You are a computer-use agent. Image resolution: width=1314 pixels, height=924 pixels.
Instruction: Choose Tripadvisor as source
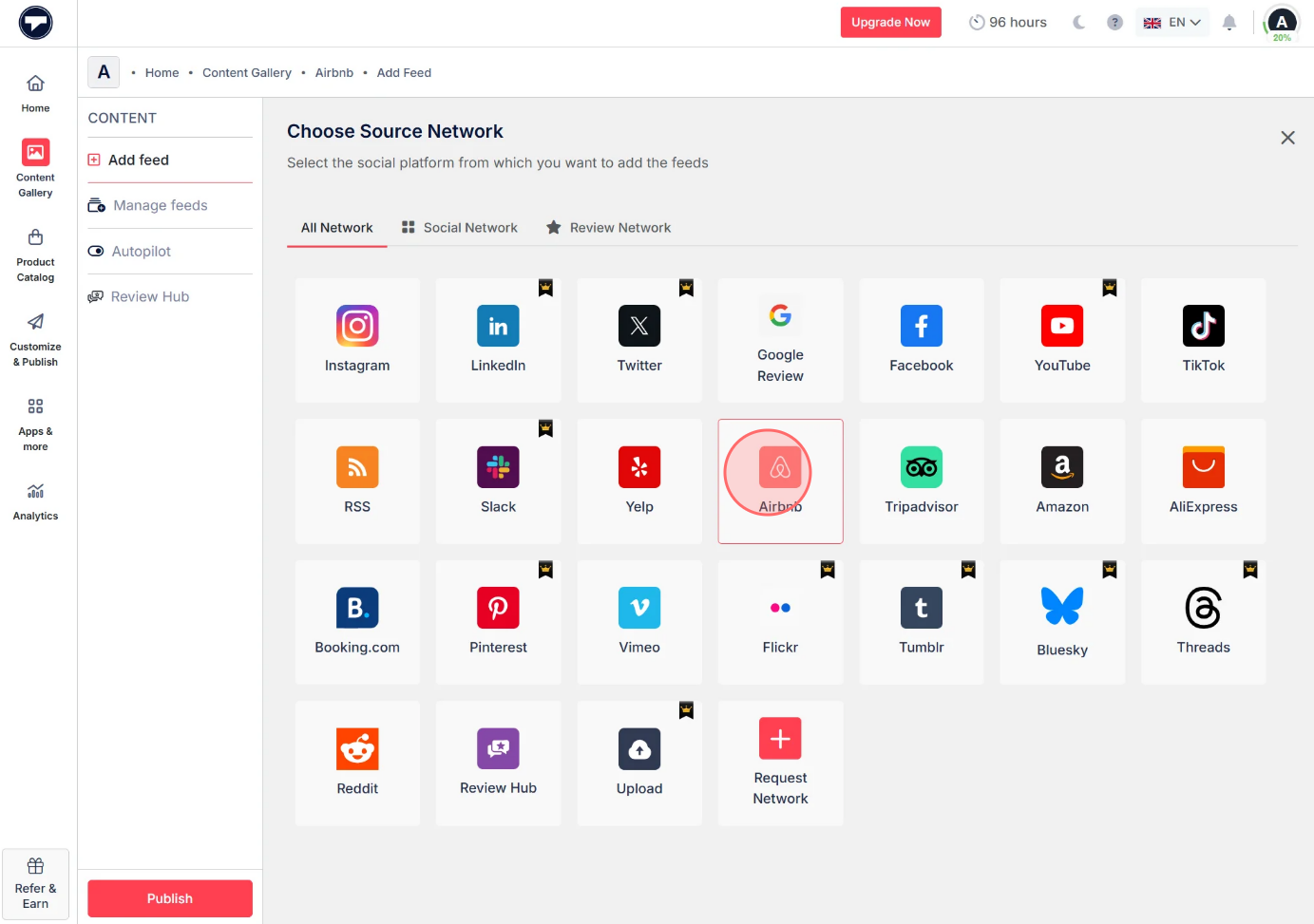[922, 481]
